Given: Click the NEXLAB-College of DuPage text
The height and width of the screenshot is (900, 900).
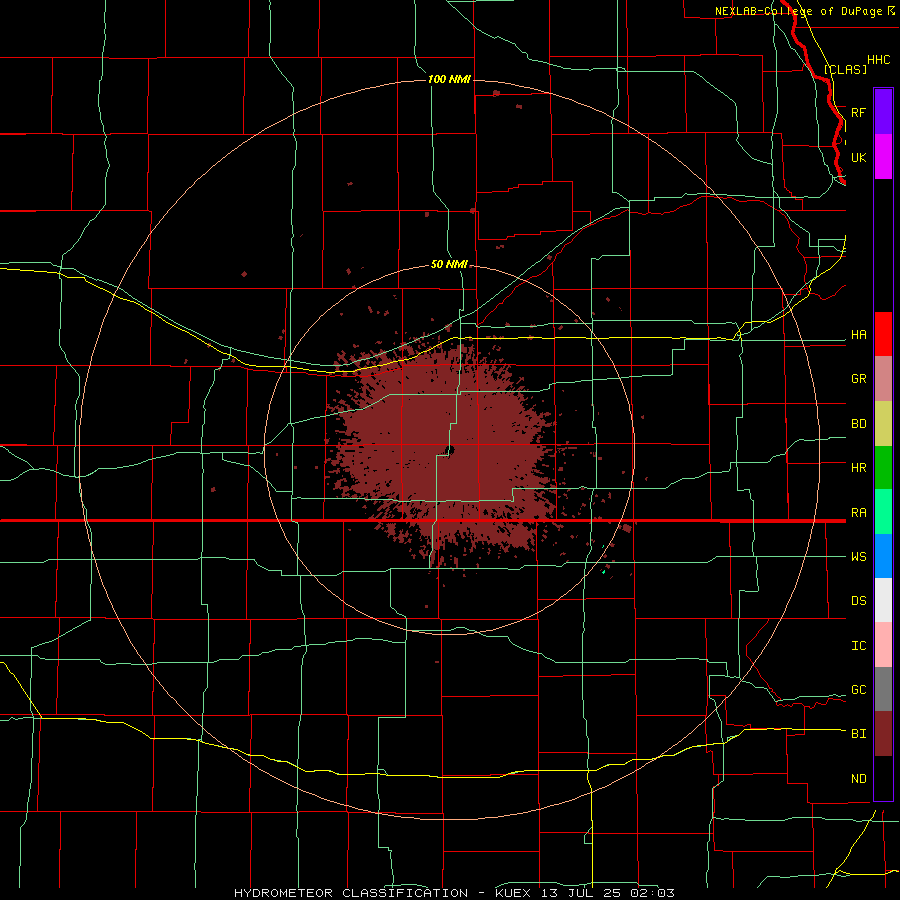Looking at the screenshot, I should click(798, 11).
